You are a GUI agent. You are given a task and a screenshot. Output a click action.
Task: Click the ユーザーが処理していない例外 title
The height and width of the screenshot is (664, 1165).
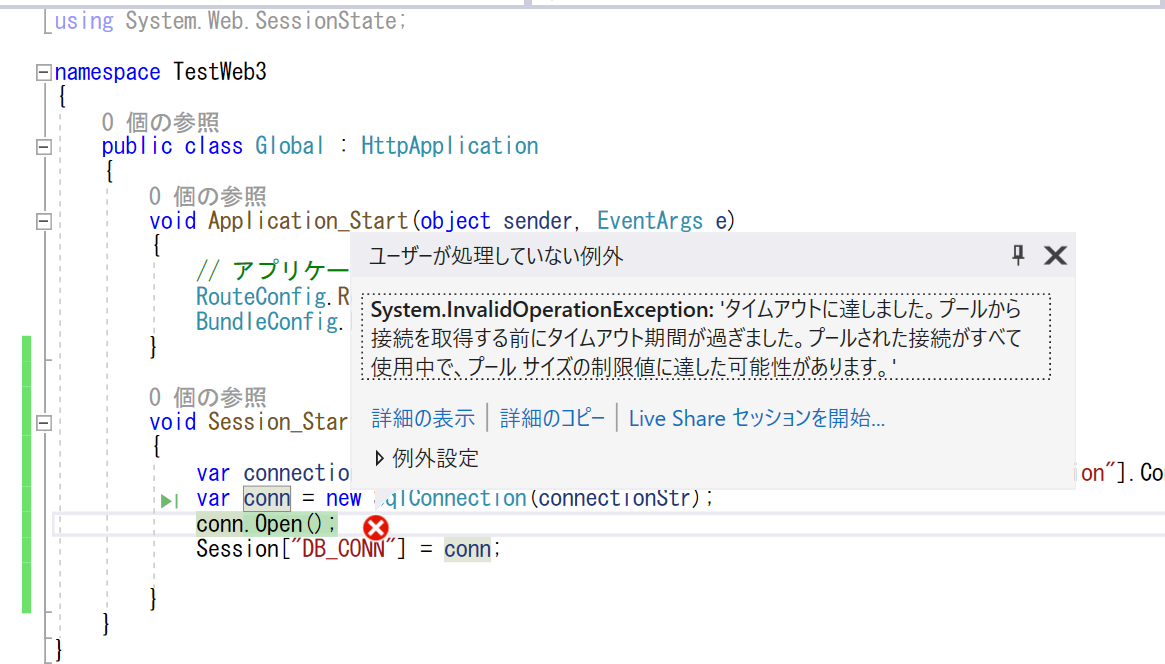click(x=496, y=256)
